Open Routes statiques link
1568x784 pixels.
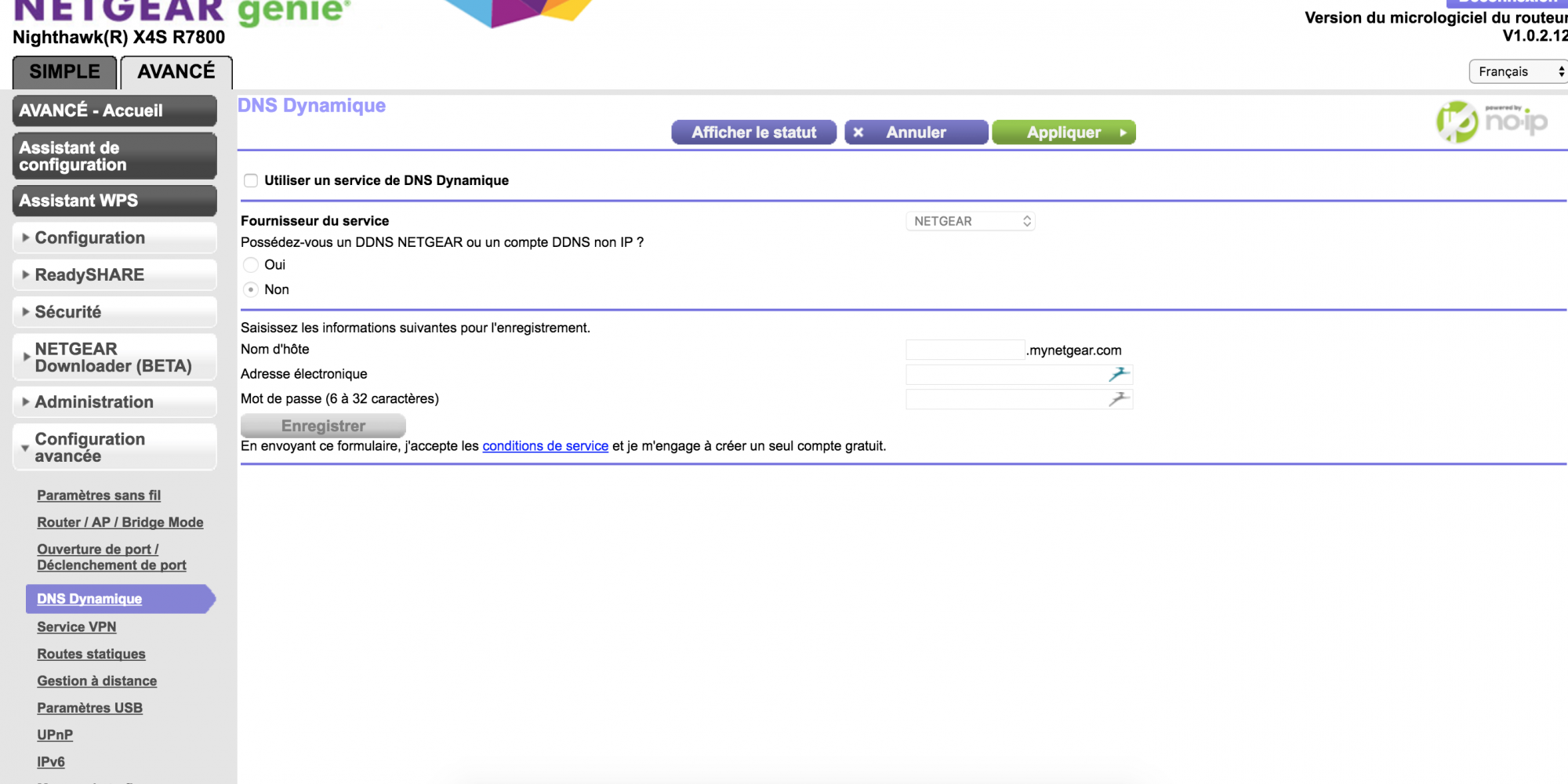point(91,654)
